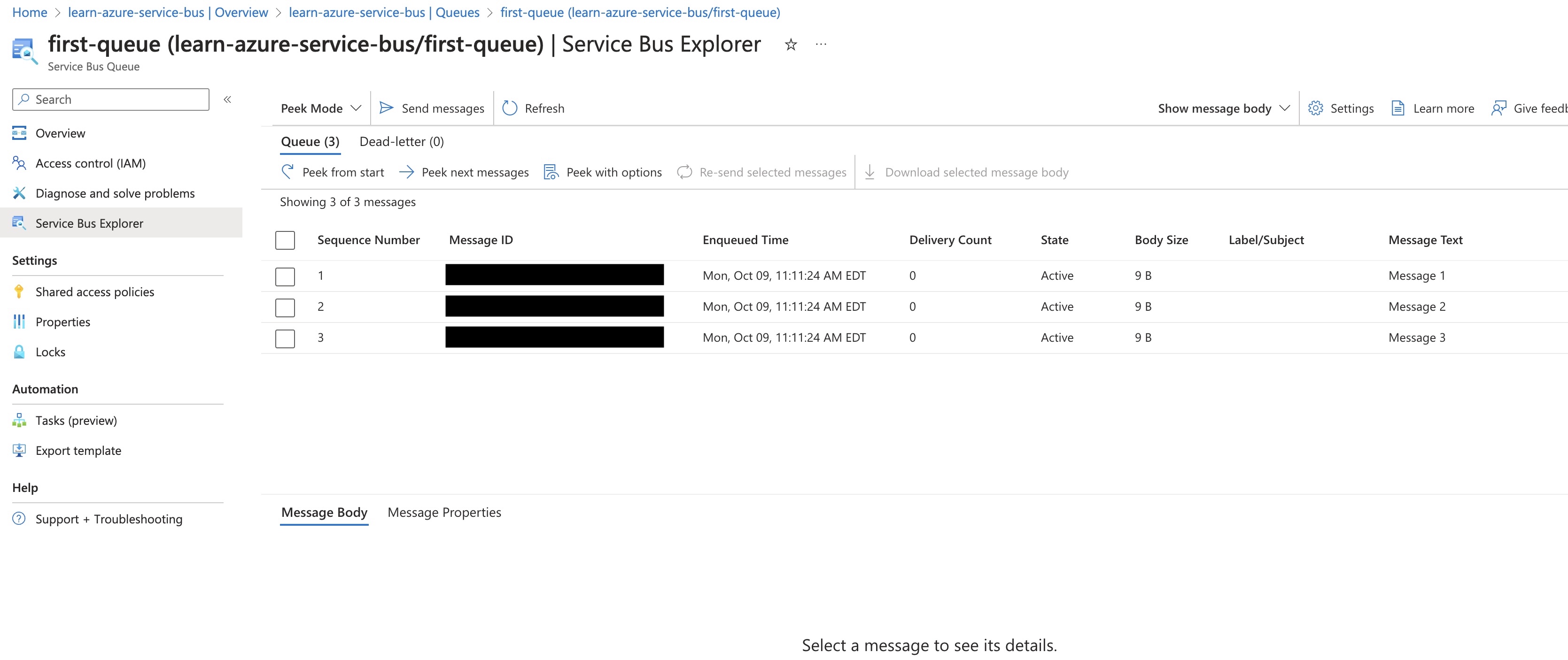This screenshot has height=660, width=1568.
Task: Check the Message 2 row checkbox
Action: coord(285,307)
